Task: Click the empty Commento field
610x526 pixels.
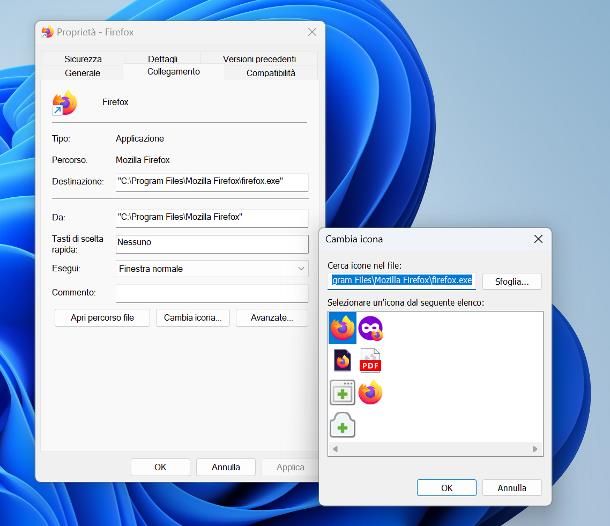Action: point(212,293)
